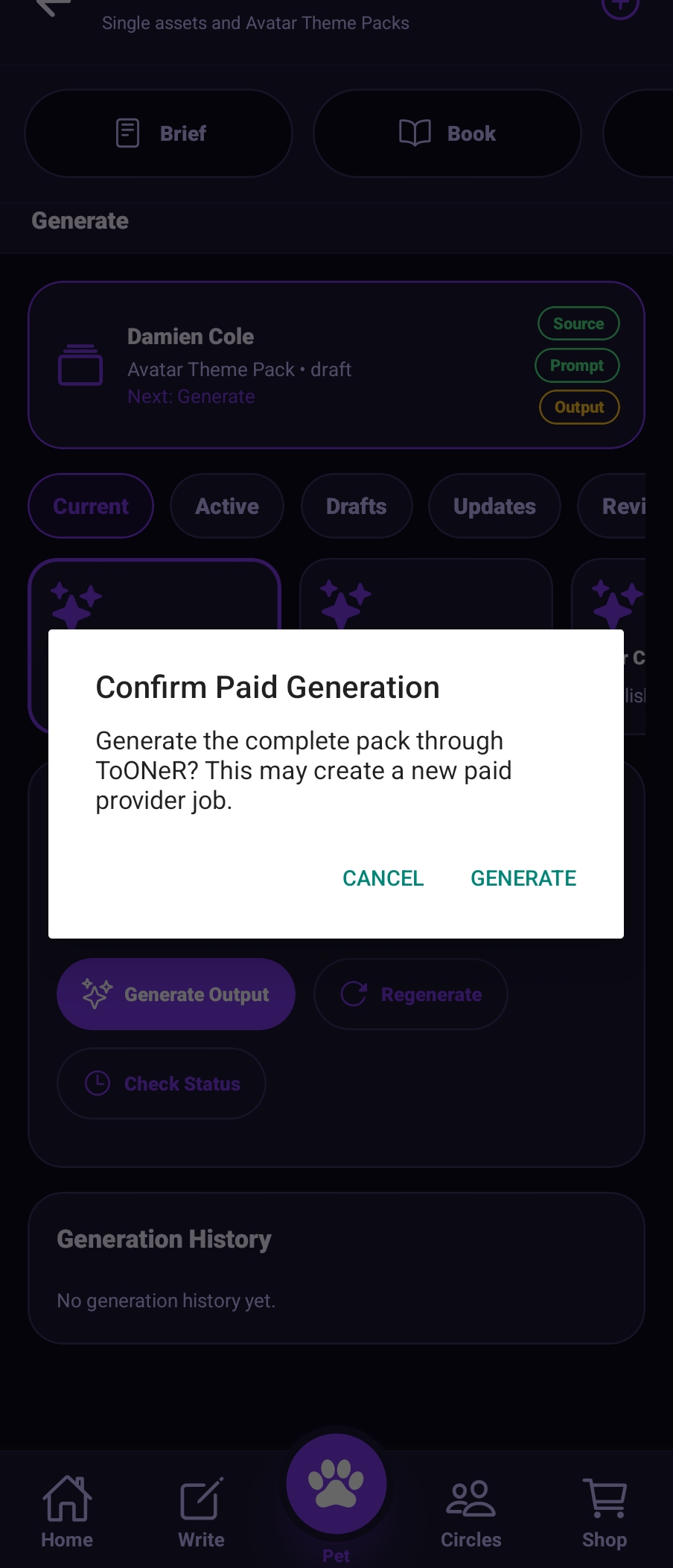Open the Shop cart icon
Image resolution: width=673 pixels, height=1568 pixels.
tap(605, 1498)
